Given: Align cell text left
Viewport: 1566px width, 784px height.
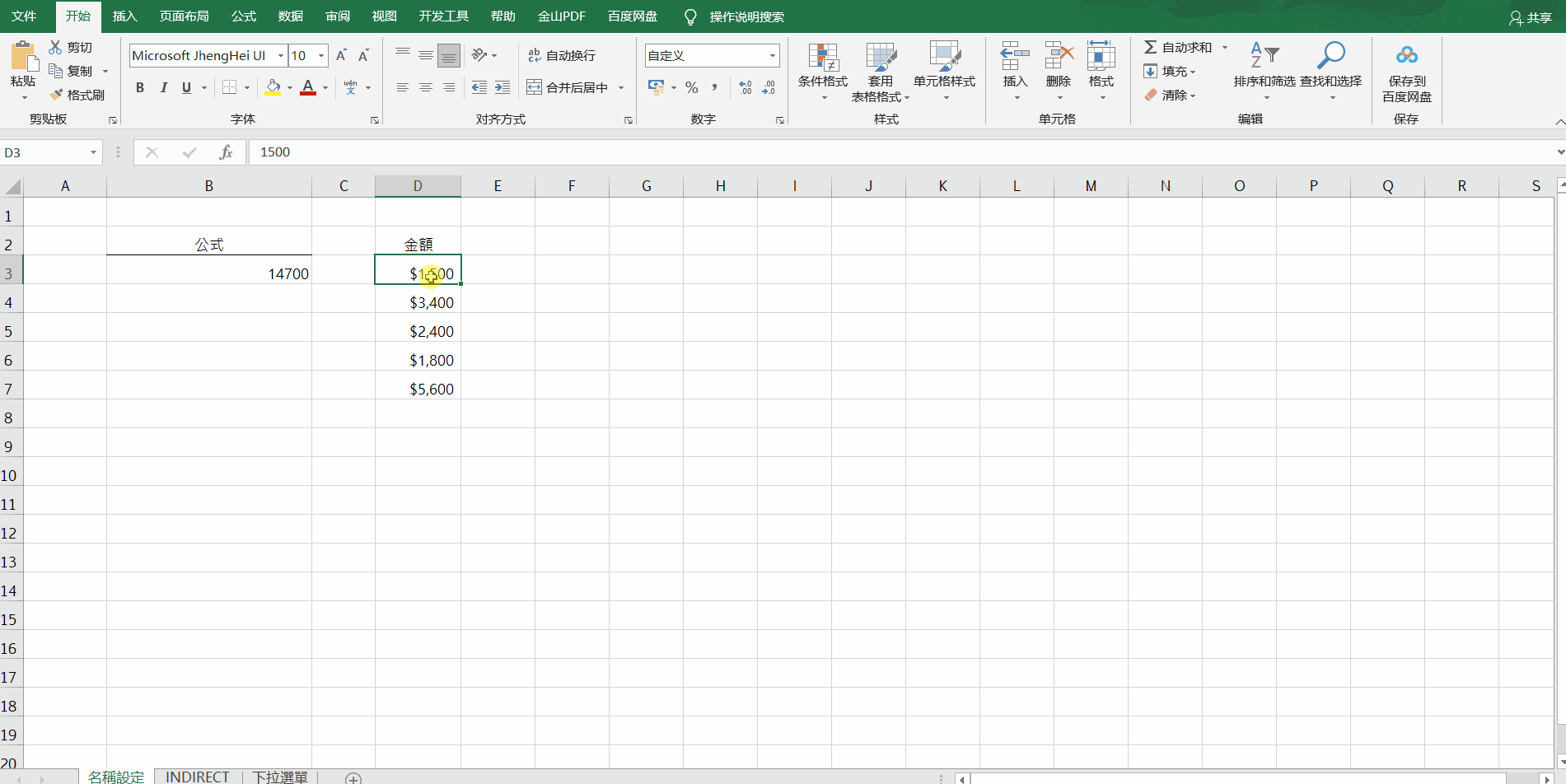Looking at the screenshot, I should (402, 87).
